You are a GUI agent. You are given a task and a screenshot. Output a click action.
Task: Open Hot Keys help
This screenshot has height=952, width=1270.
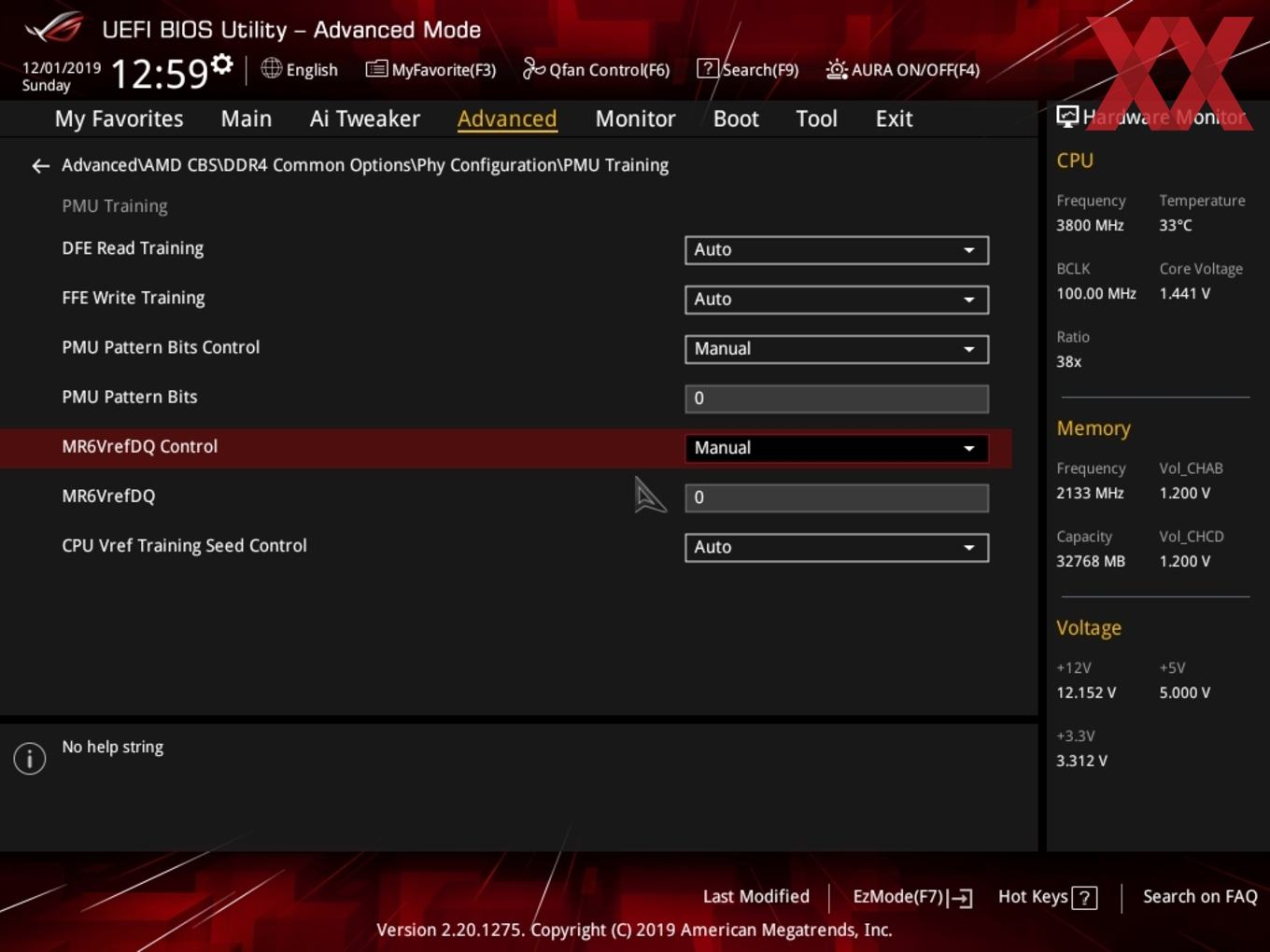(x=1033, y=897)
